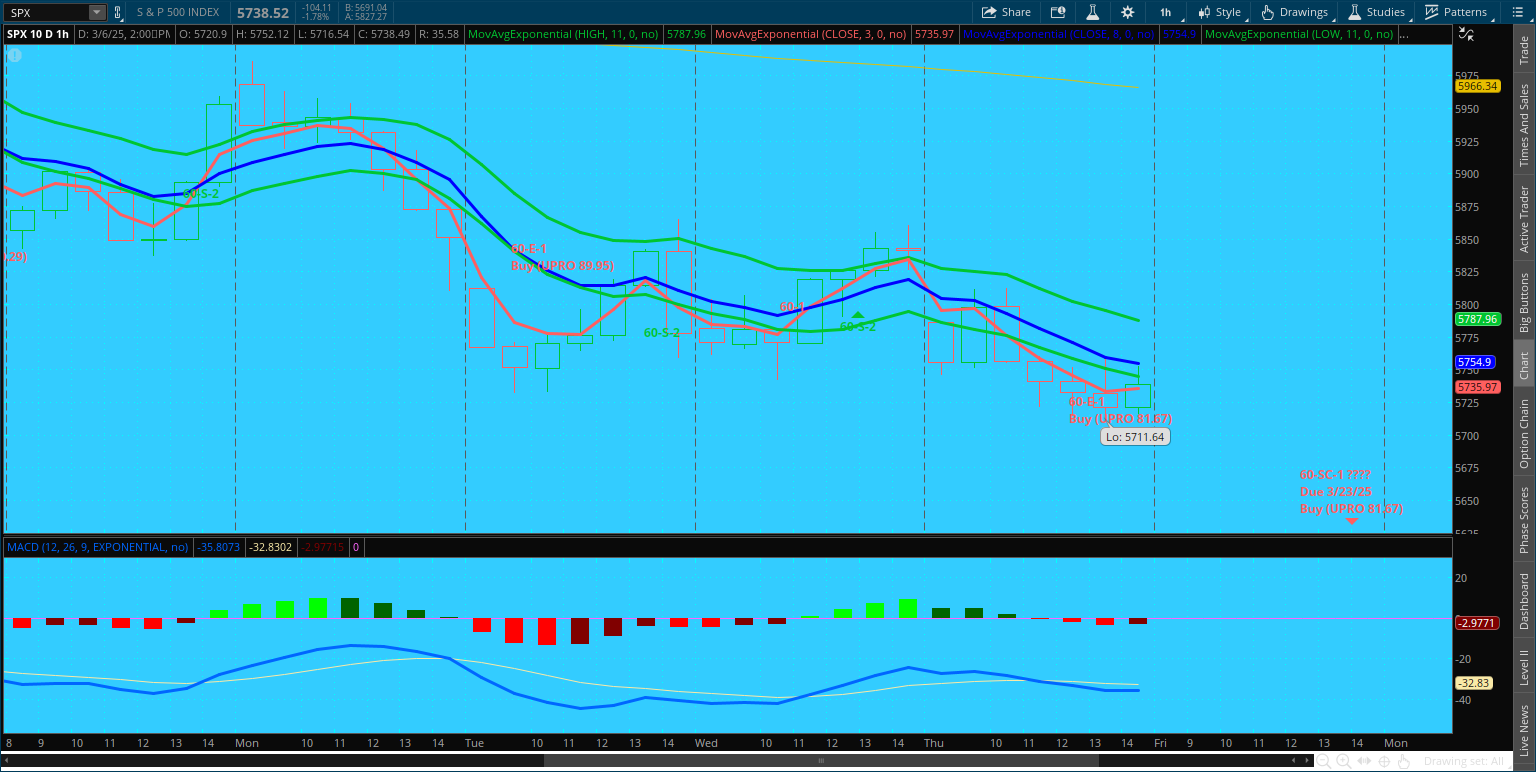This screenshot has width=1536, height=772.
Task: Open the Option Chain side tab
Action: 1524,433
